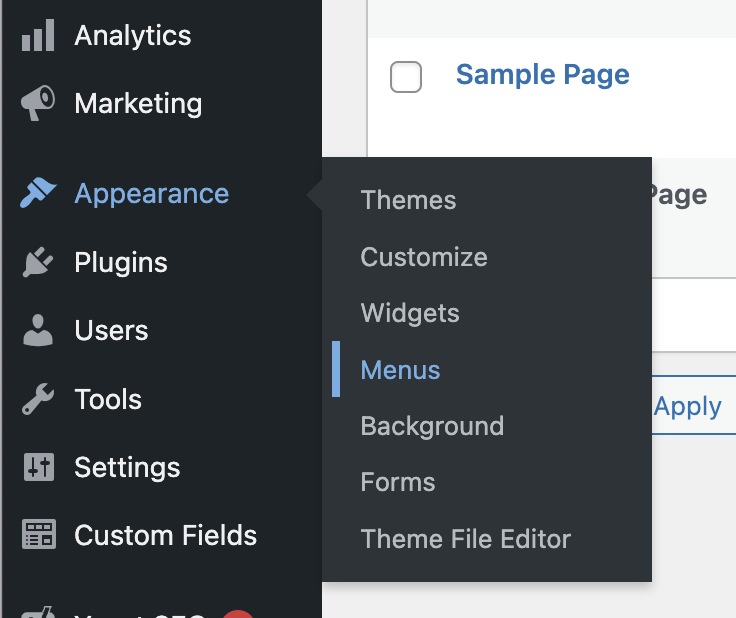This screenshot has width=736, height=618.
Task: Open the Sample Page link
Action: 542,75
